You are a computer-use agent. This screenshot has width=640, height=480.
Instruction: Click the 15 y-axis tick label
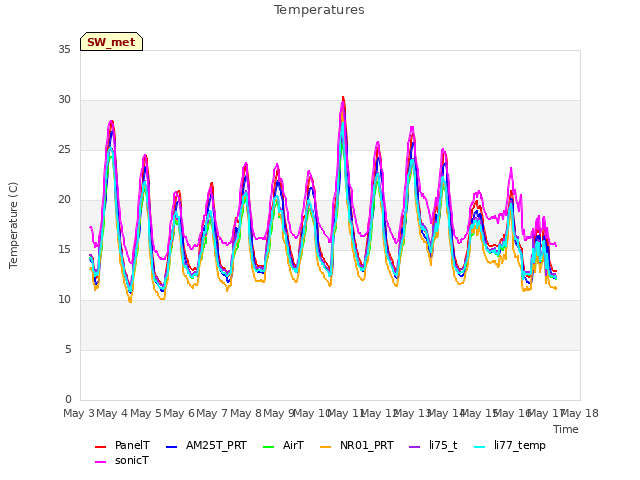pyautogui.click(x=64, y=249)
